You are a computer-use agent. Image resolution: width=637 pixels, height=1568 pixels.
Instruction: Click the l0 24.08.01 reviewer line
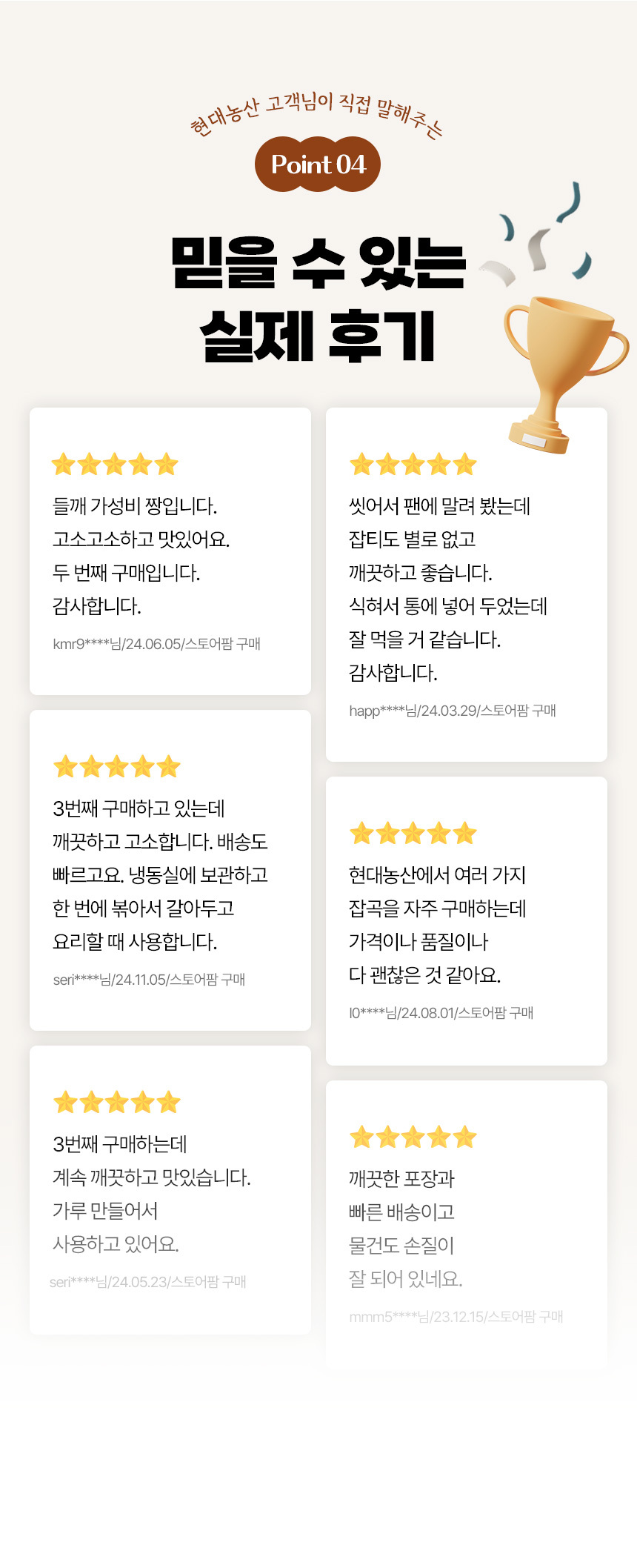(x=441, y=1013)
